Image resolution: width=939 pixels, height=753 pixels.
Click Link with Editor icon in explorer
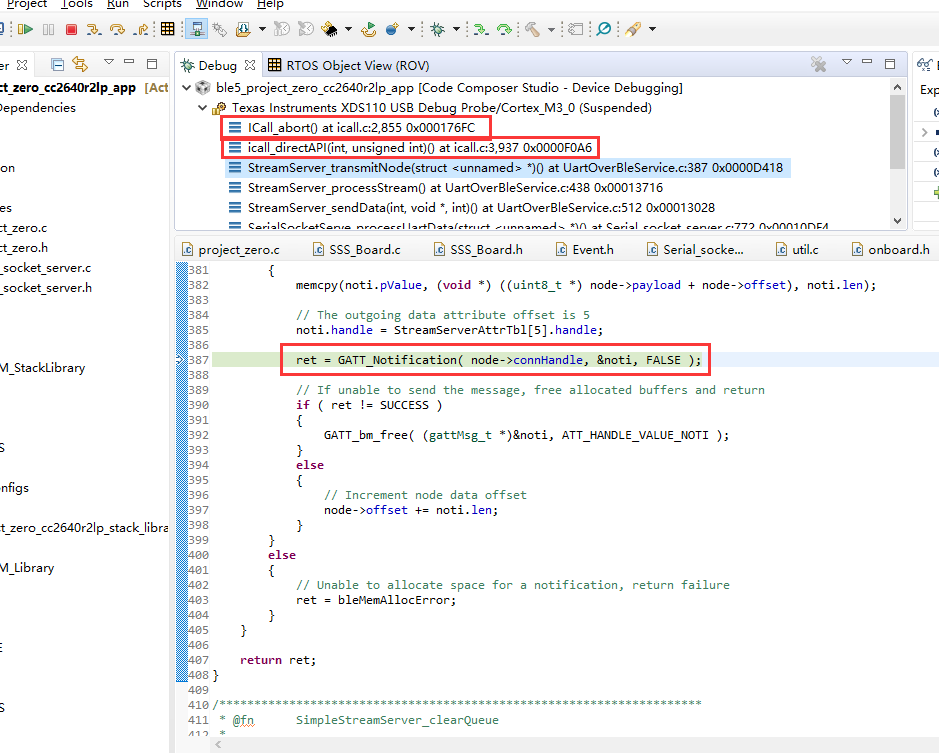pyautogui.click(x=79, y=65)
